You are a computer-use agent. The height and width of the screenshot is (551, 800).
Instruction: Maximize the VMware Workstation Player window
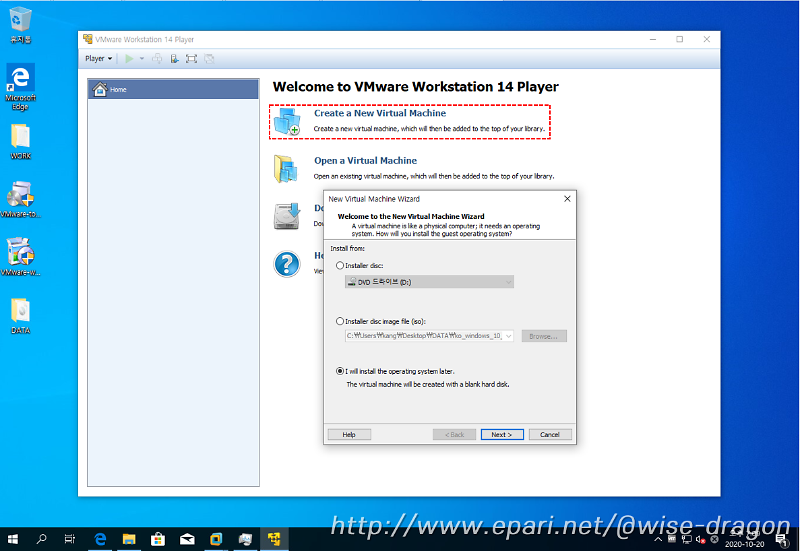tap(680, 39)
